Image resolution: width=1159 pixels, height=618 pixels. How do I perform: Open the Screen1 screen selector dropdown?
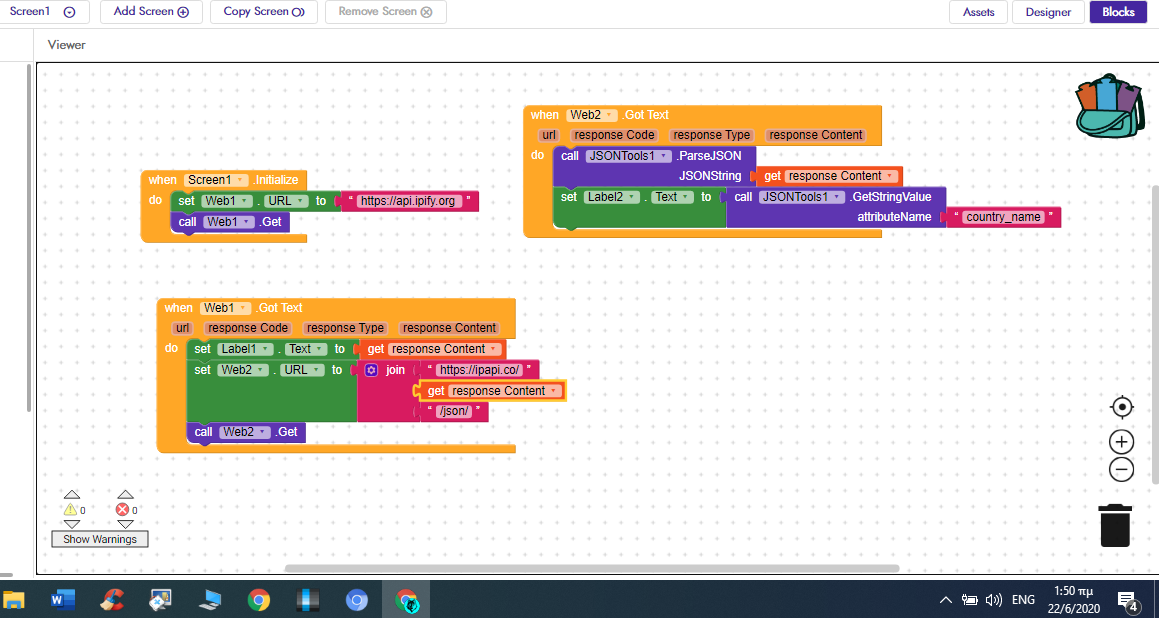(x=43, y=12)
